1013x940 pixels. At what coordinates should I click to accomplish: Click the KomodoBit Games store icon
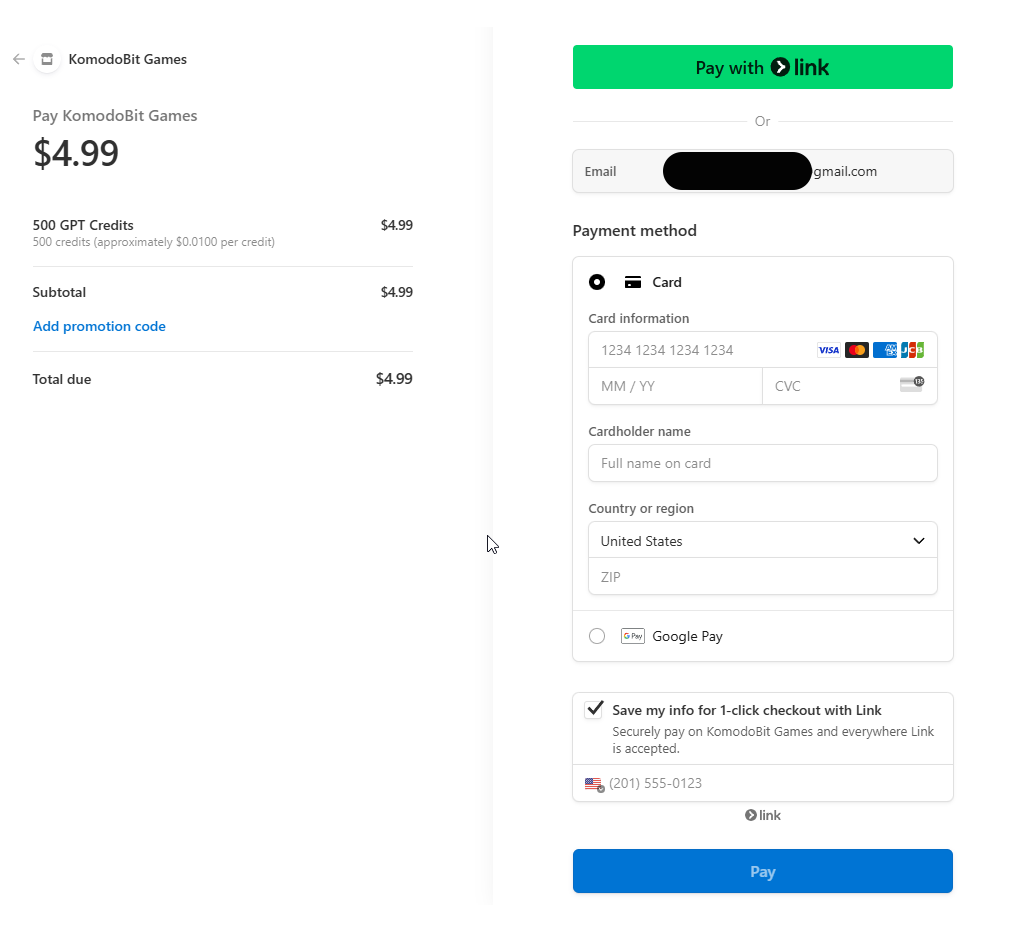click(47, 59)
